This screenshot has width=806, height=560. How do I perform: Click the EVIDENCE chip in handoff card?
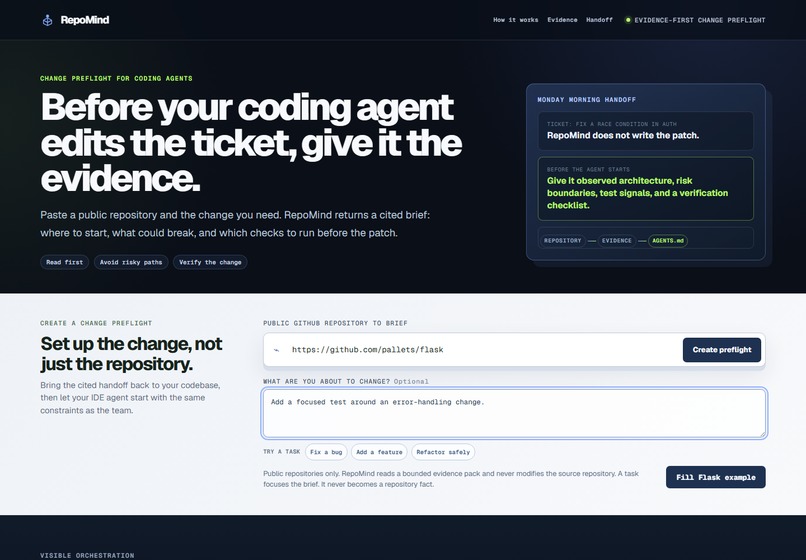click(x=617, y=241)
